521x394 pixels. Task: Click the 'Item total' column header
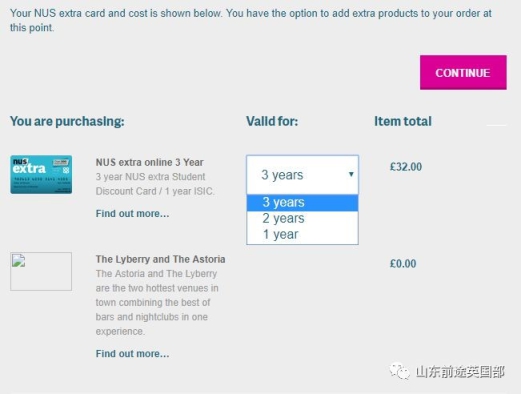coord(403,121)
